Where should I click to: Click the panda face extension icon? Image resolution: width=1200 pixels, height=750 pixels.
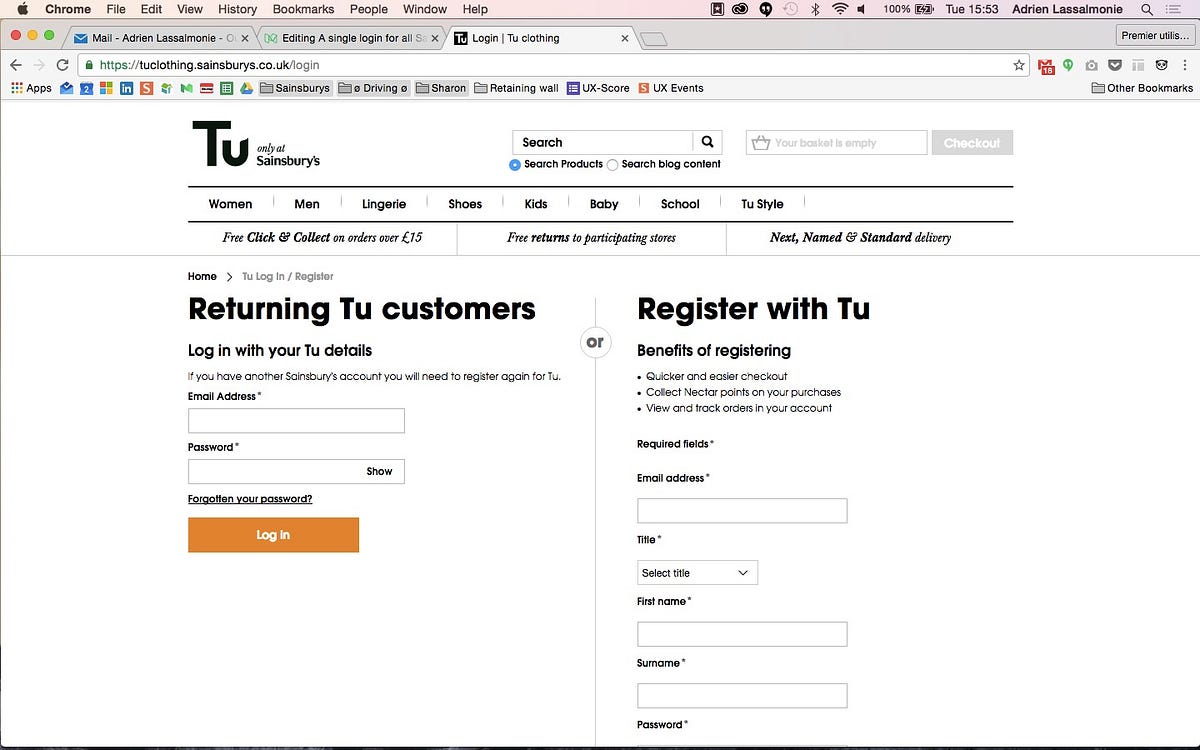[1161, 65]
